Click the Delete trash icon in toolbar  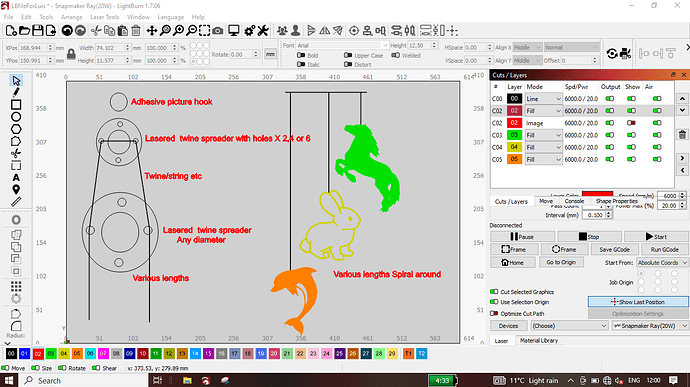[x=136, y=30]
